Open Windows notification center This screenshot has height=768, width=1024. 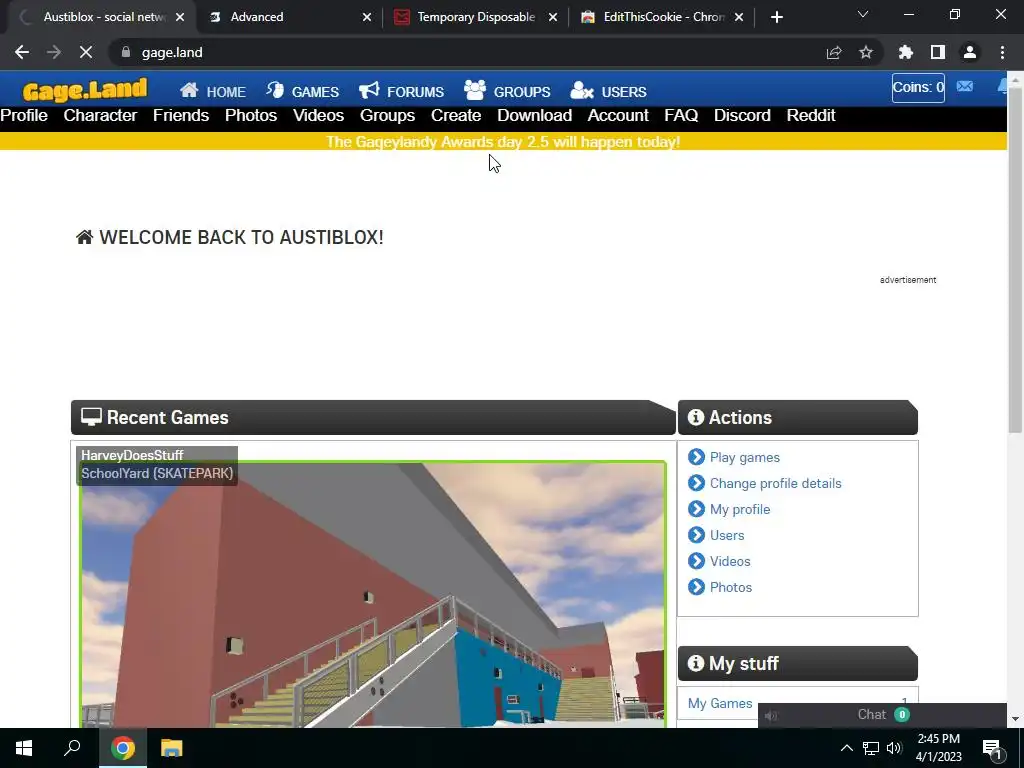coord(992,749)
